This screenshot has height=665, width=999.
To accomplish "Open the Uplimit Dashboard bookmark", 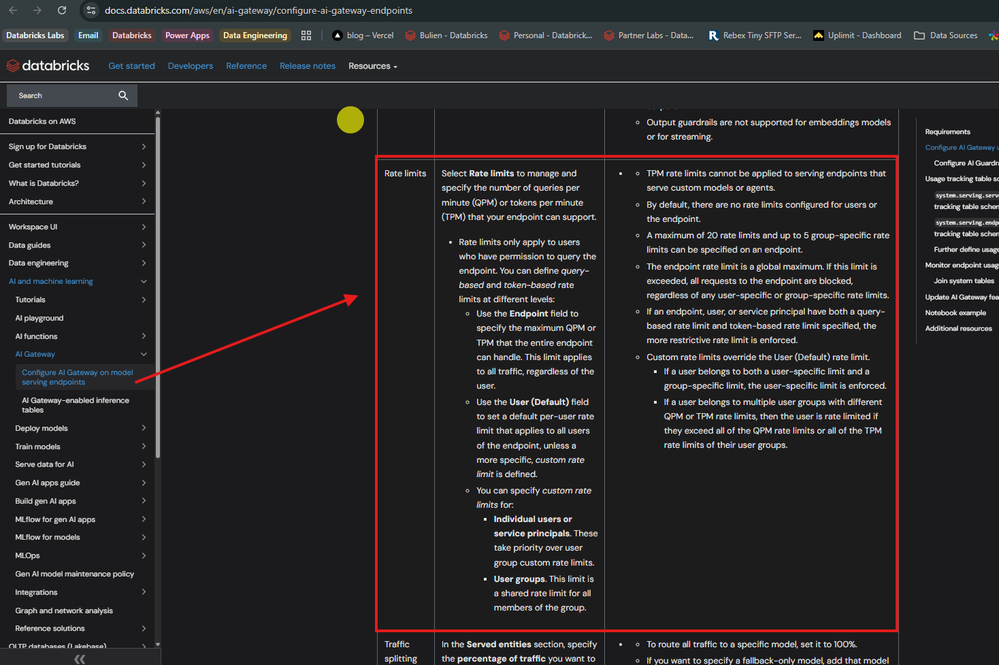I will (x=857, y=36).
